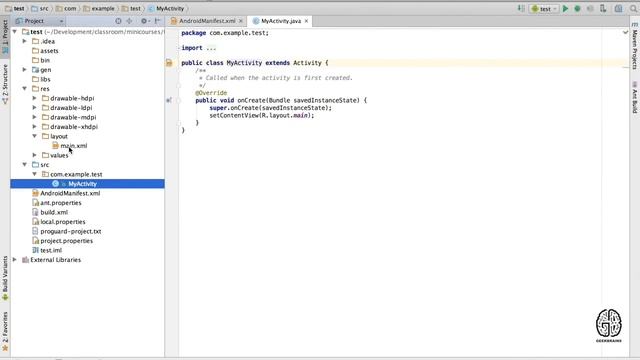Click the Search Everywhere magnifier
This screenshot has height=360, width=640.
pos(633,9)
